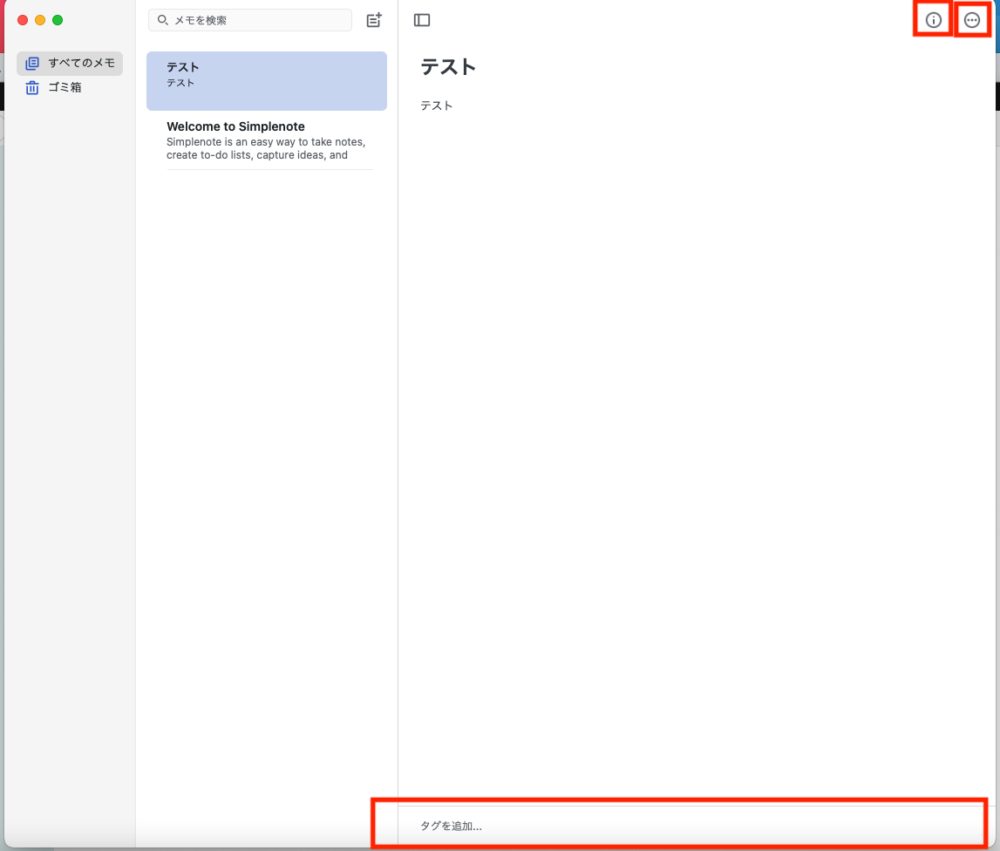
Task: Place cursor in the テスト heading of editor
Action: point(448,67)
